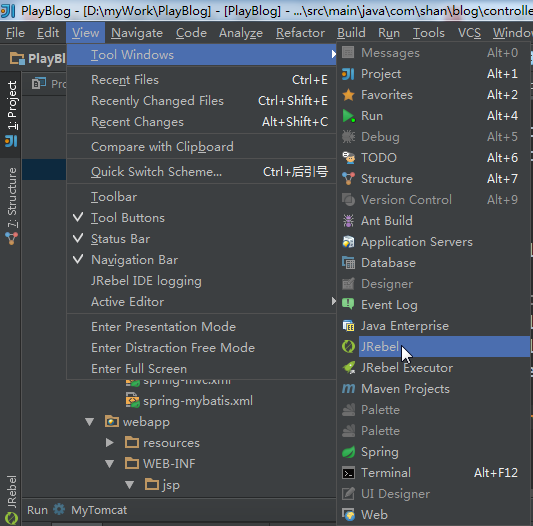Toggle the Tool Buttons option
The image size is (533, 526).
tap(201, 218)
